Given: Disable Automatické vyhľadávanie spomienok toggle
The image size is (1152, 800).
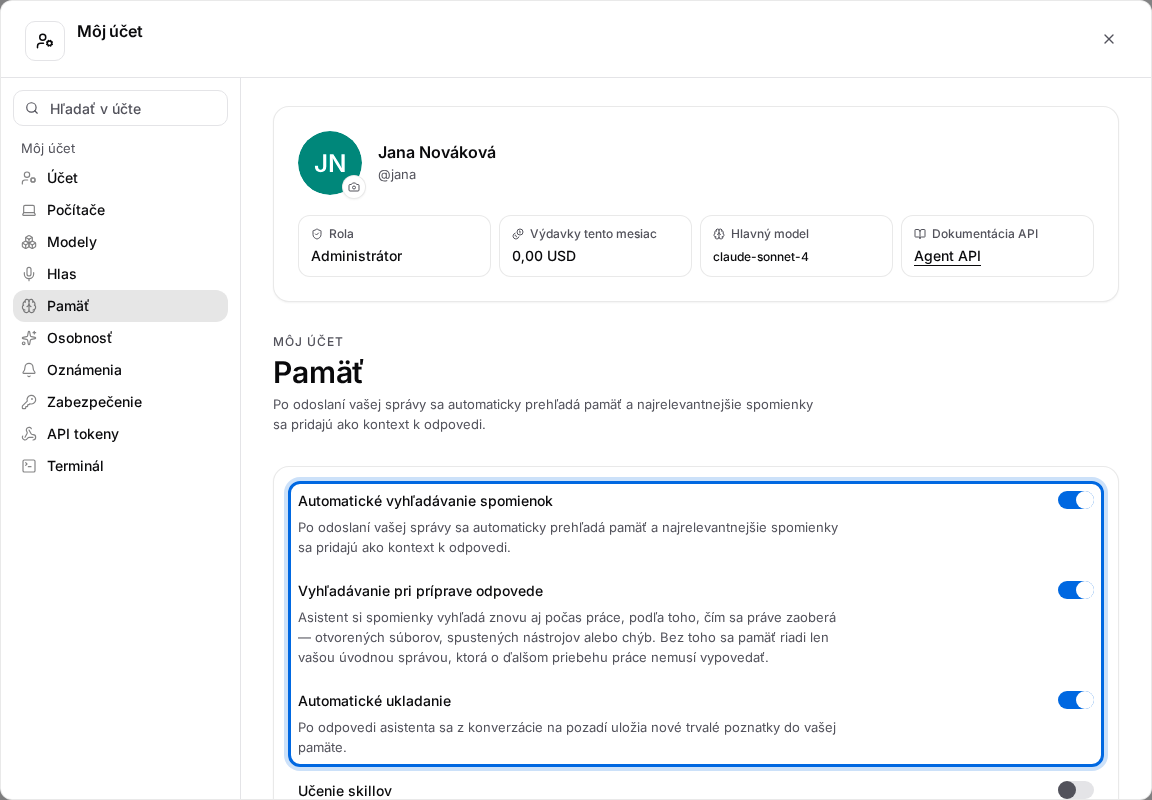Looking at the screenshot, I should (x=1076, y=500).
